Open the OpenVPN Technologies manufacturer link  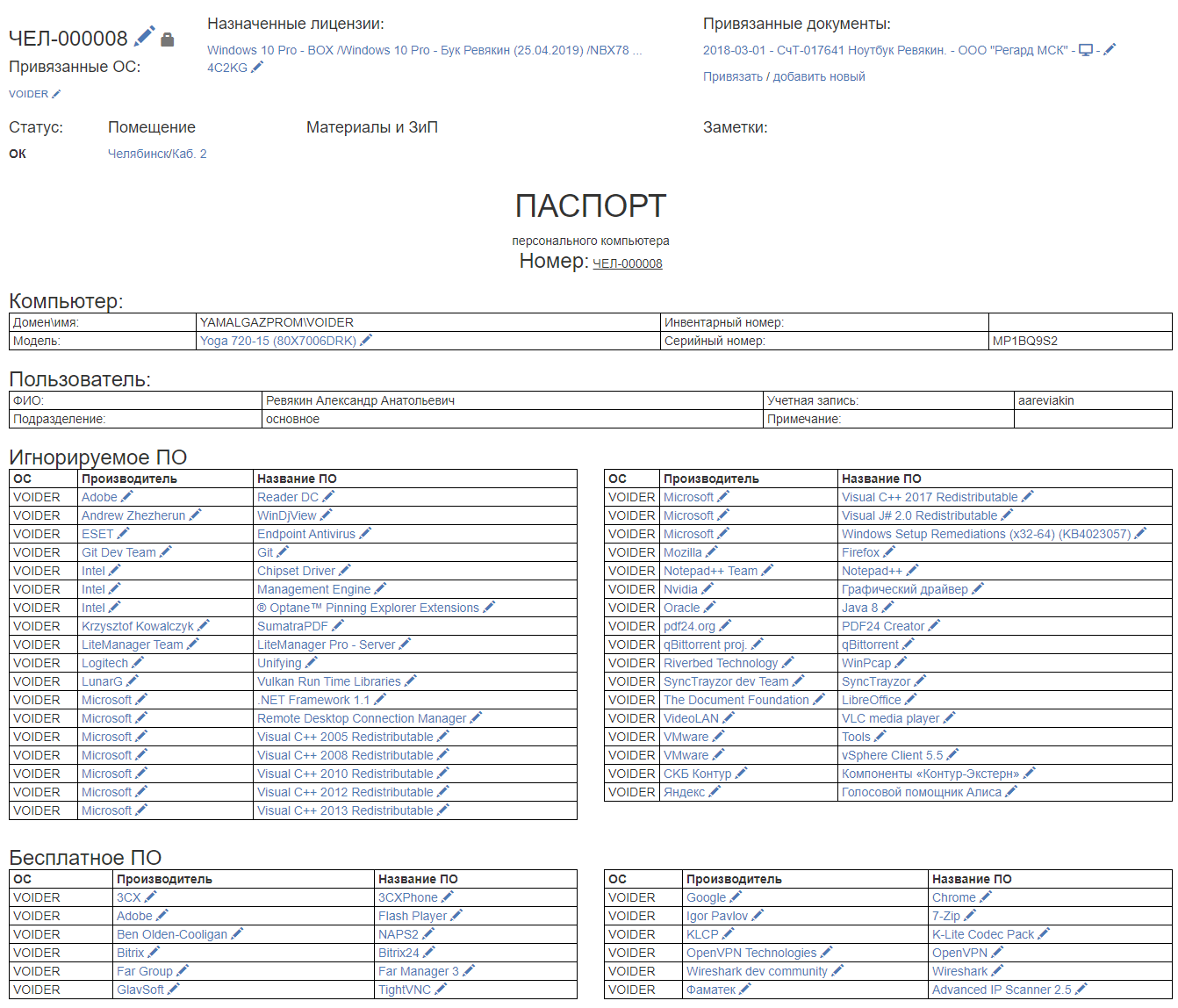[x=751, y=953]
